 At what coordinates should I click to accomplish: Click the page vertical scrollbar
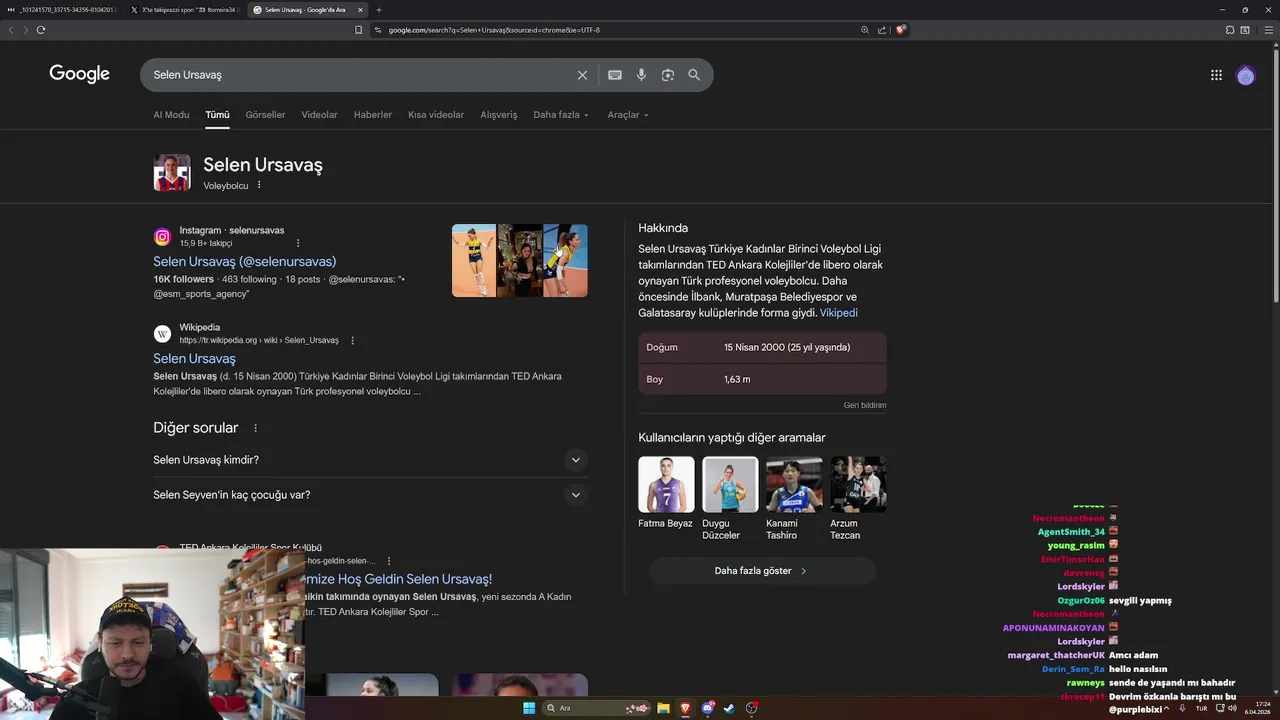tap(1275, 175)
